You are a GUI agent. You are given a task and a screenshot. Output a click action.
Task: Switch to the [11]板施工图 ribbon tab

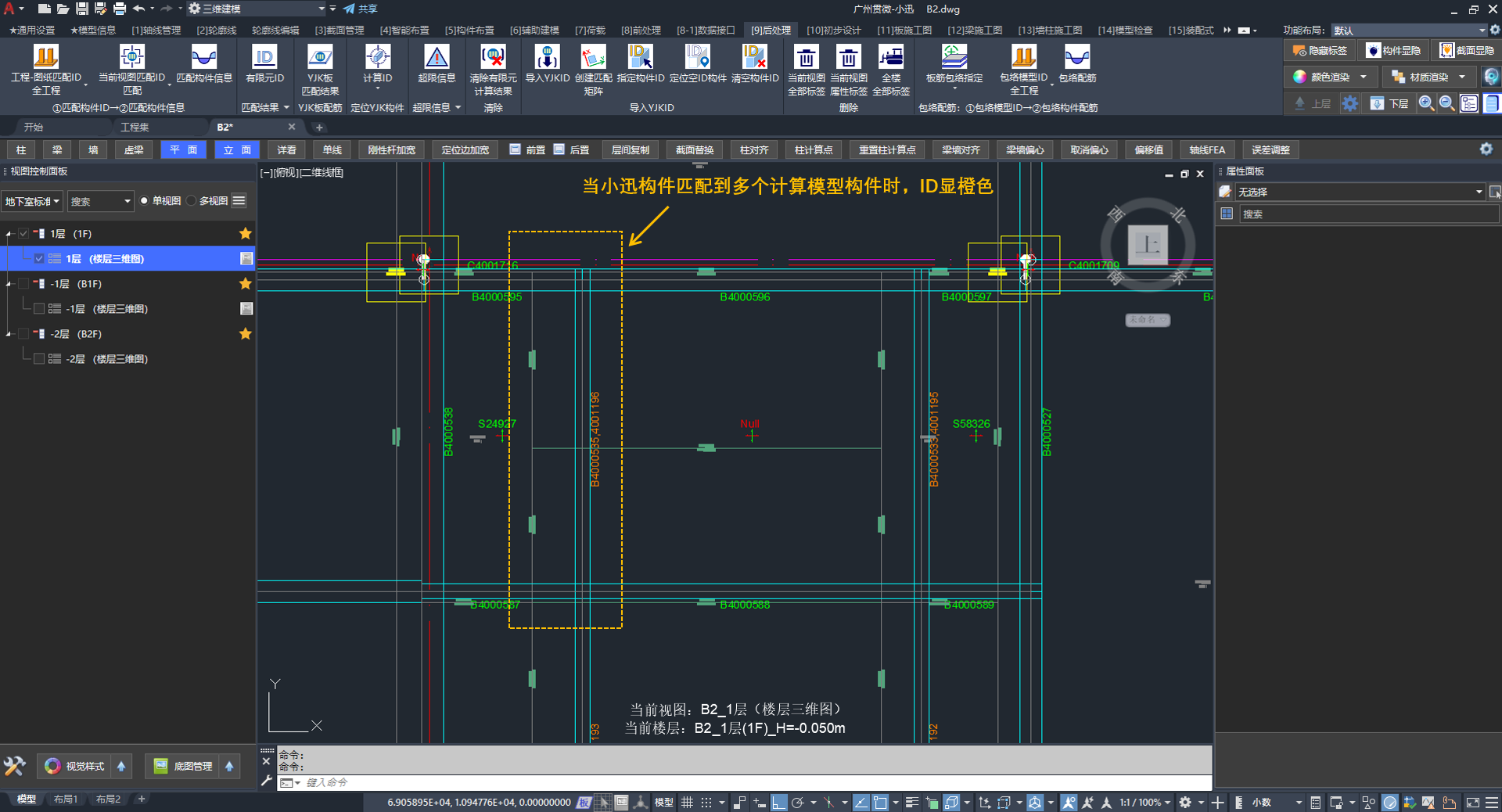click(904, 30)
